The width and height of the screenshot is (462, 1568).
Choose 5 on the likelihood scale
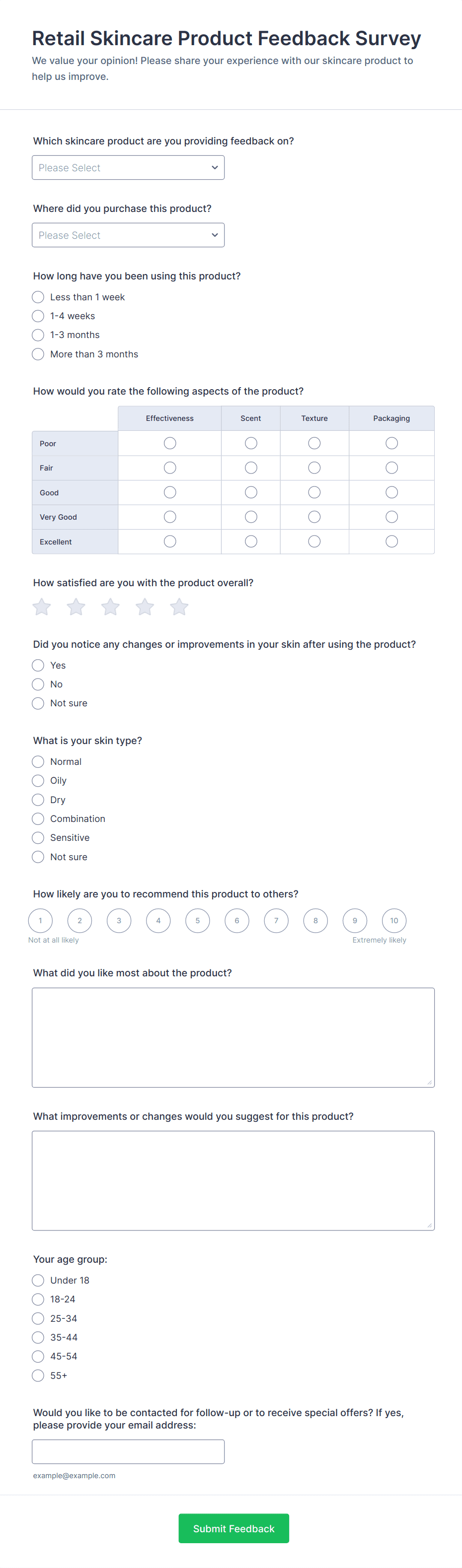click(x=198, y=920)
